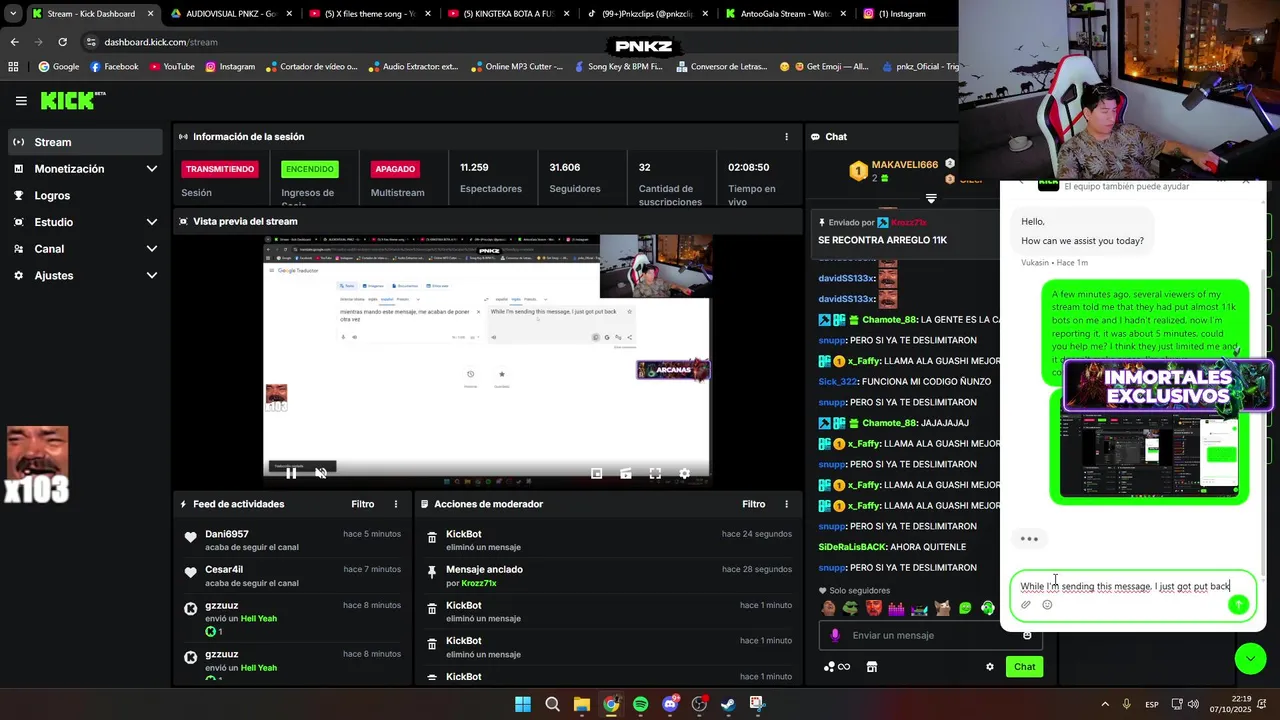The width and height of the screenshot is (1280, 720).
Task: Open File Explorer from the taskbar
Action: pyautogui.click(x=581, y=704)
